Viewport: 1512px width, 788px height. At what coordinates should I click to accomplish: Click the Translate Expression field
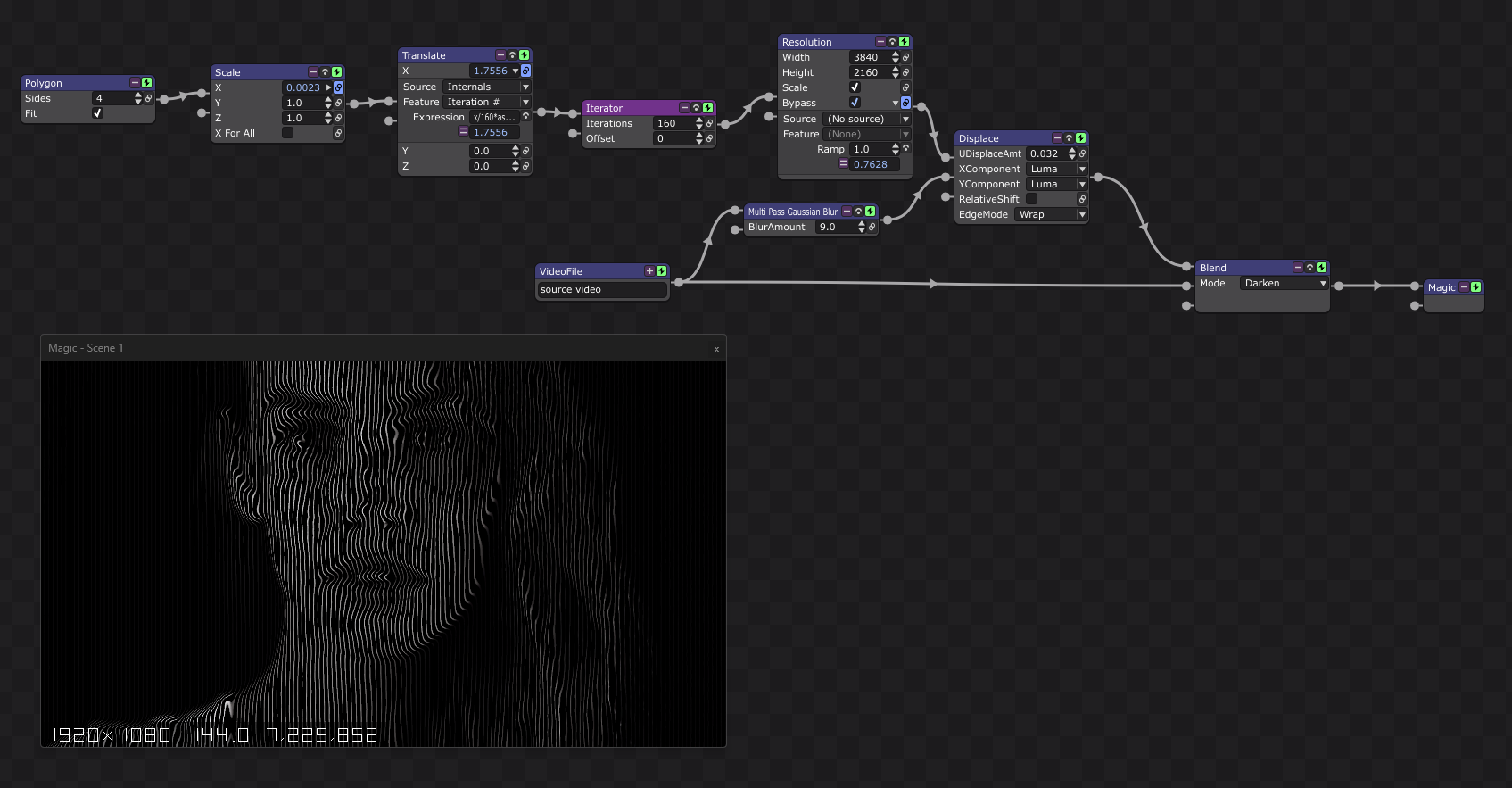[x=494, y=117]
